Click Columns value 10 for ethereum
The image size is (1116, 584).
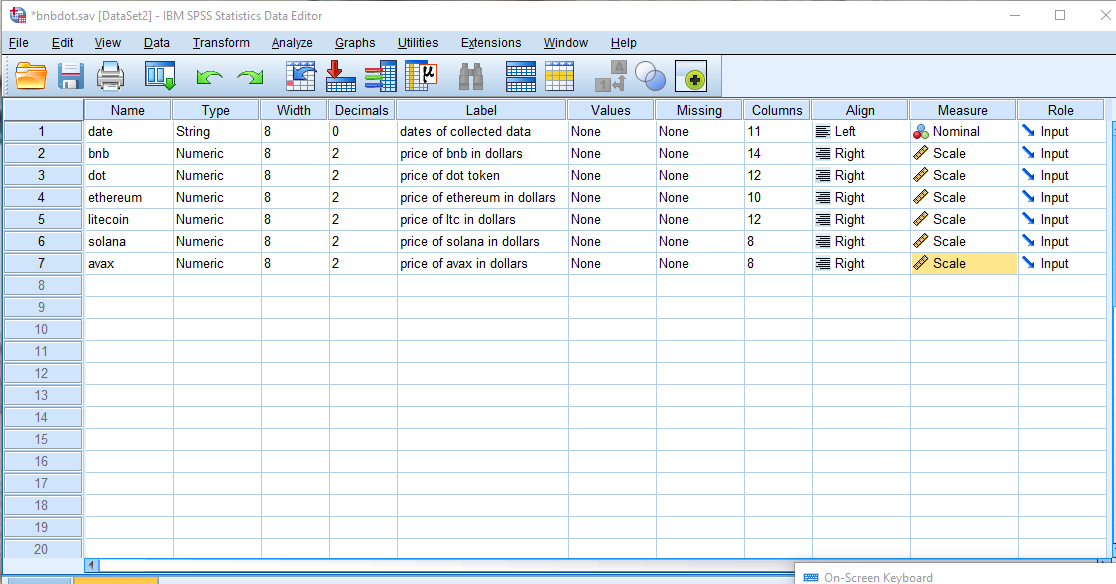pos(754,198)
